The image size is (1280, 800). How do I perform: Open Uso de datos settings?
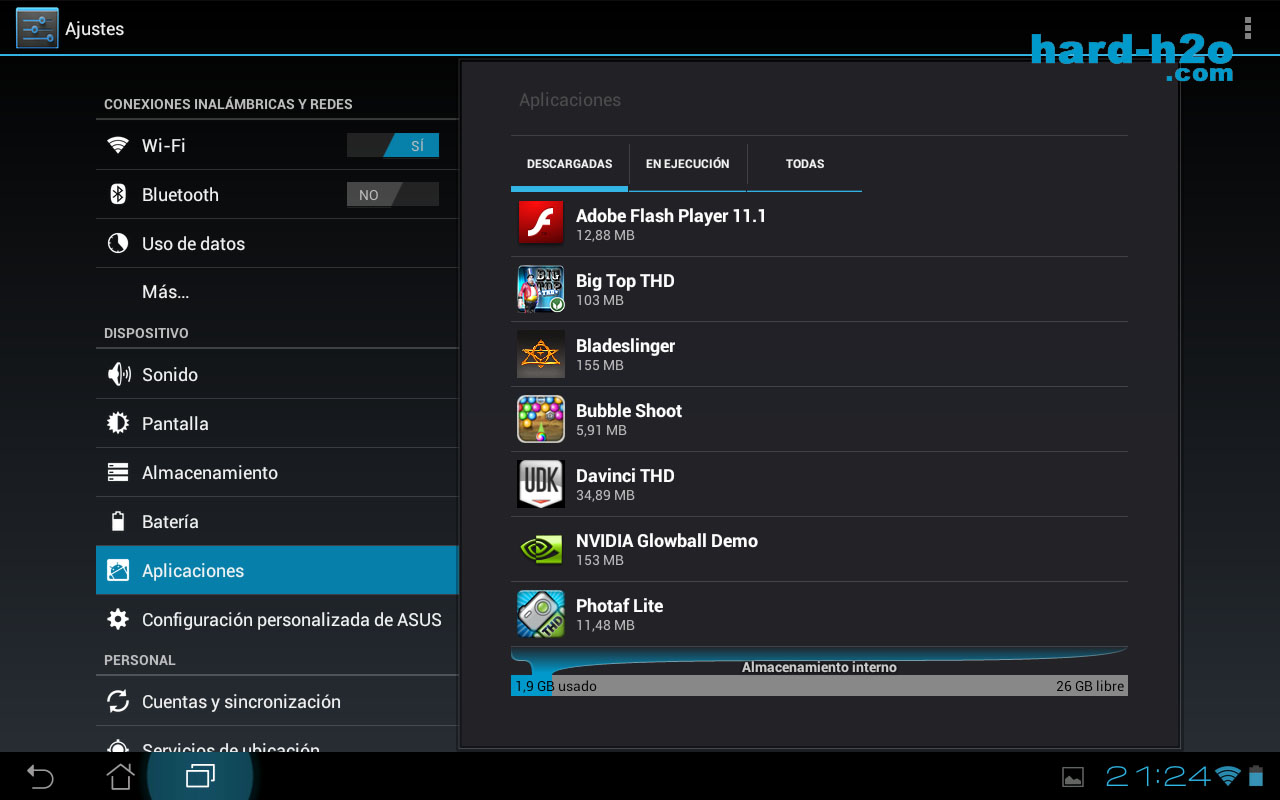277,243
